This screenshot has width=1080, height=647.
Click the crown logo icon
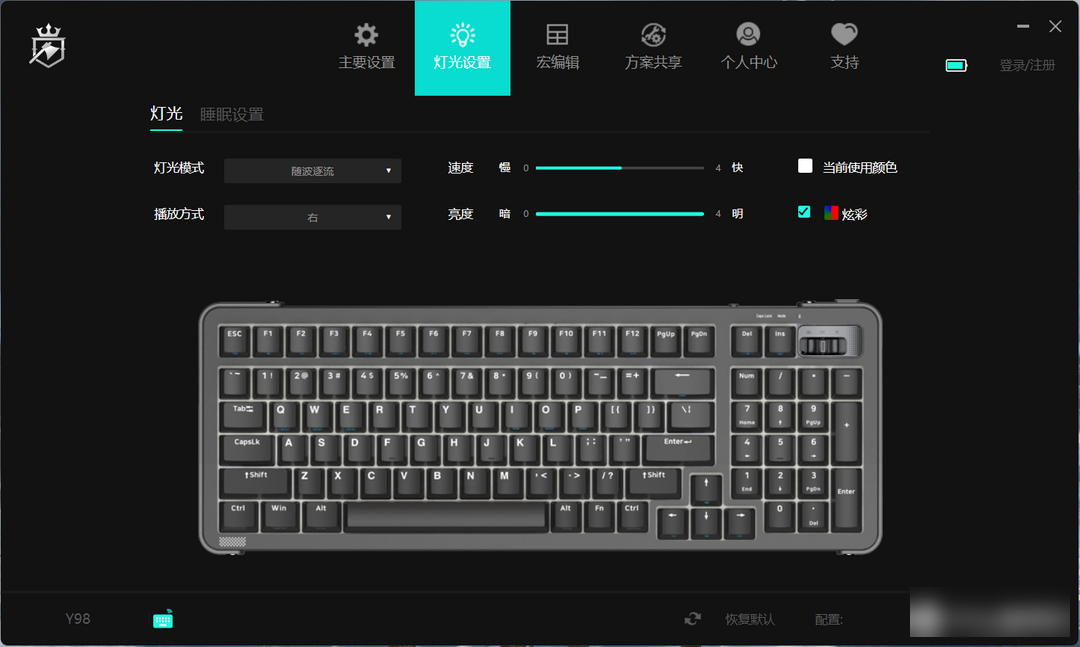48,46
